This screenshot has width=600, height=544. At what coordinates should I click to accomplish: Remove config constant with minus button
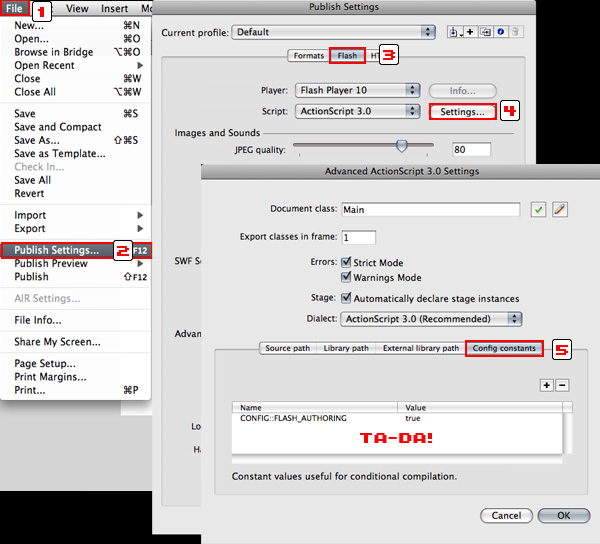coord(562,385)
